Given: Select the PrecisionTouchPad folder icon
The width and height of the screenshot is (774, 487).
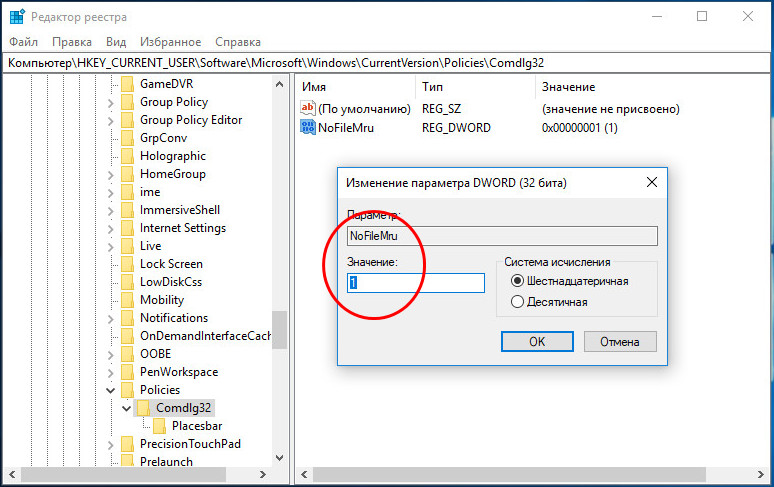Looking at the screenshot, I should point(127,444).
